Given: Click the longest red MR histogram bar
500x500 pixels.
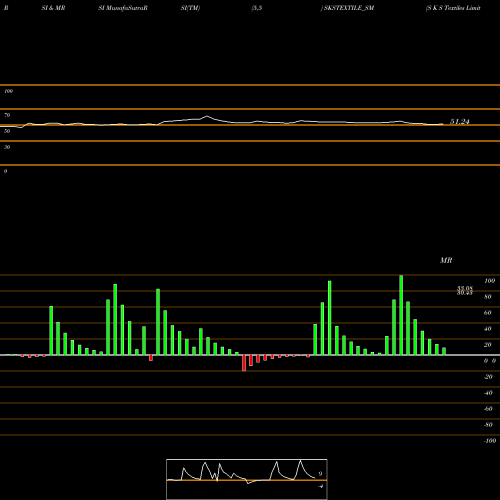Looking at the screenshot, I should click(244, 363).
